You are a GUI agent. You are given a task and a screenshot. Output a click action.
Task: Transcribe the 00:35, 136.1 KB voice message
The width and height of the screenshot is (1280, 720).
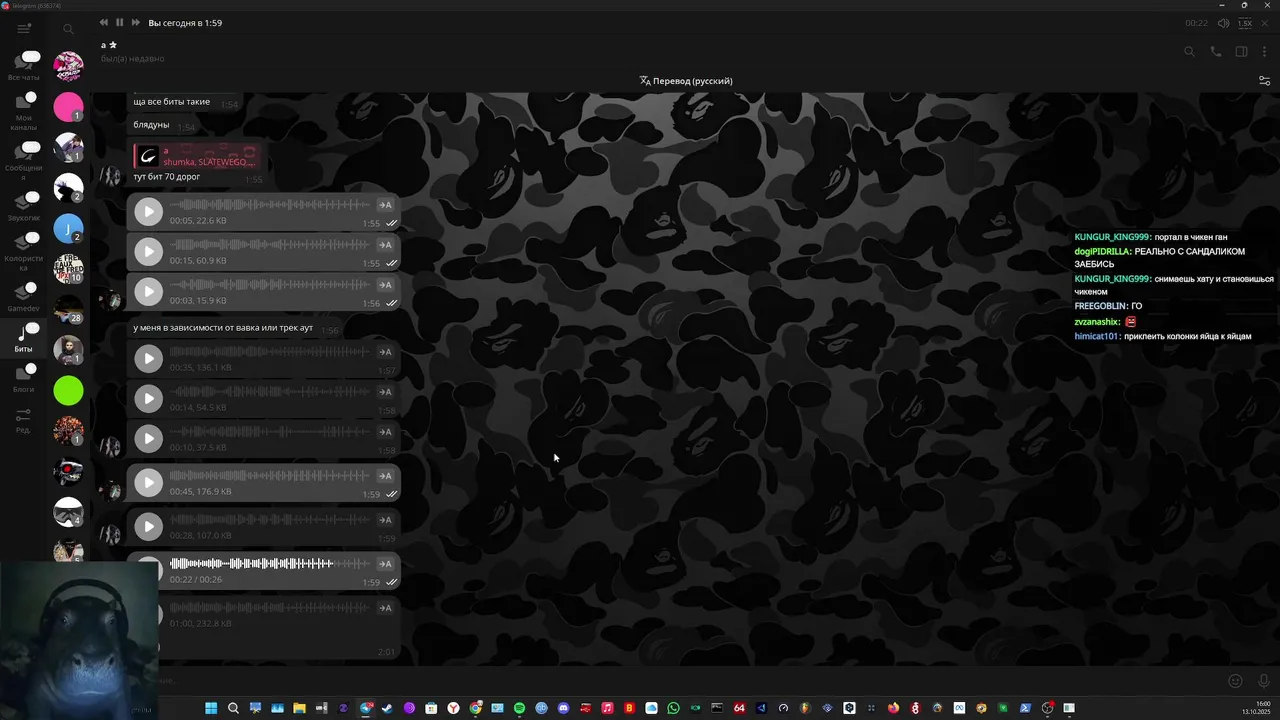[x=385, y=352]
